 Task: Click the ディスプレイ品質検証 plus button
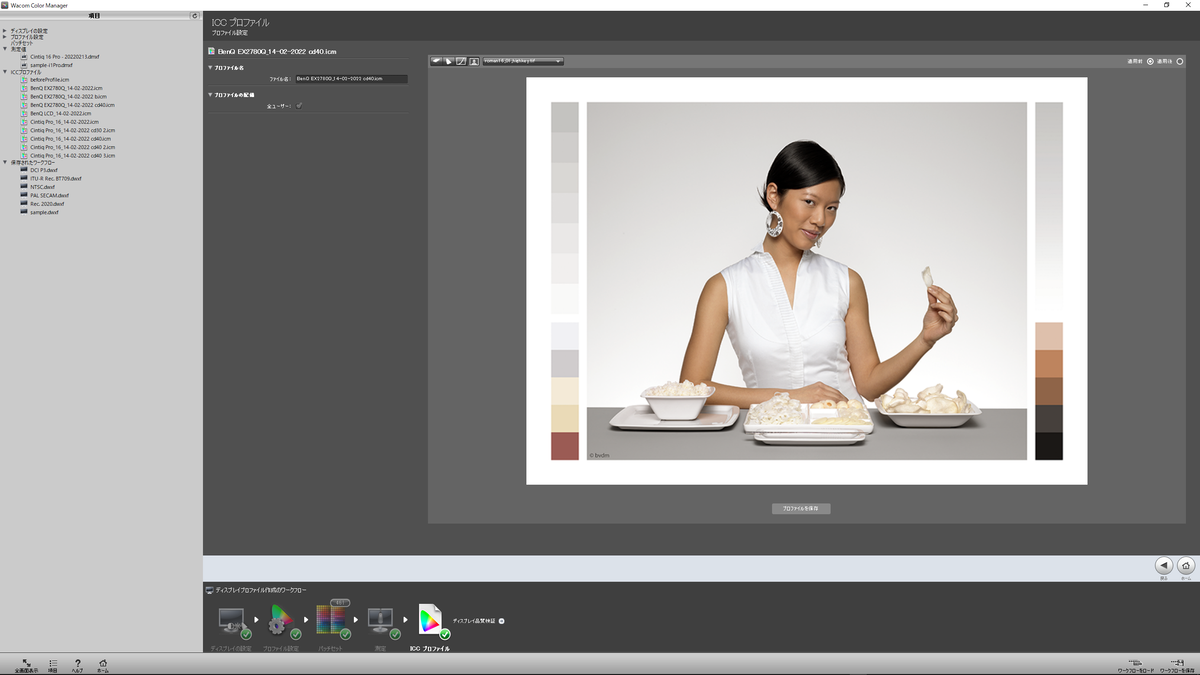coord(502,621)
